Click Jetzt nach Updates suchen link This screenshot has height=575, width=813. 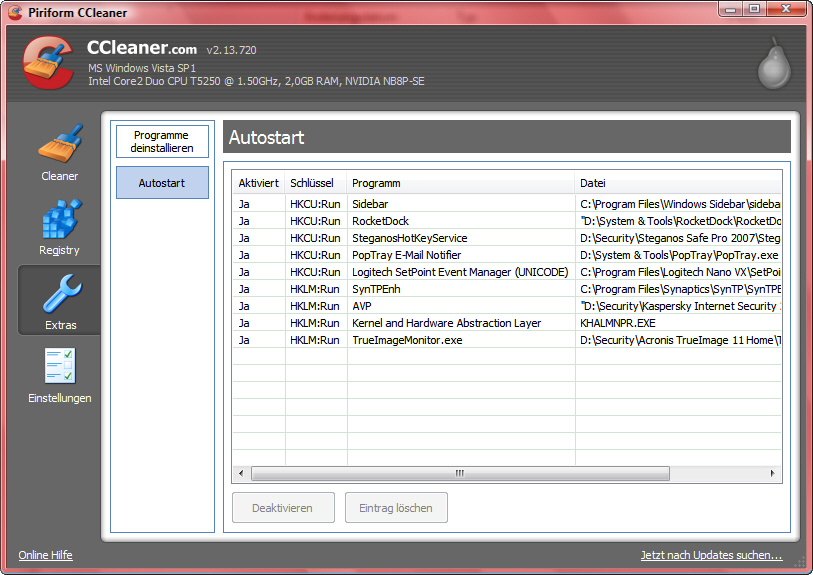(711, 555)
